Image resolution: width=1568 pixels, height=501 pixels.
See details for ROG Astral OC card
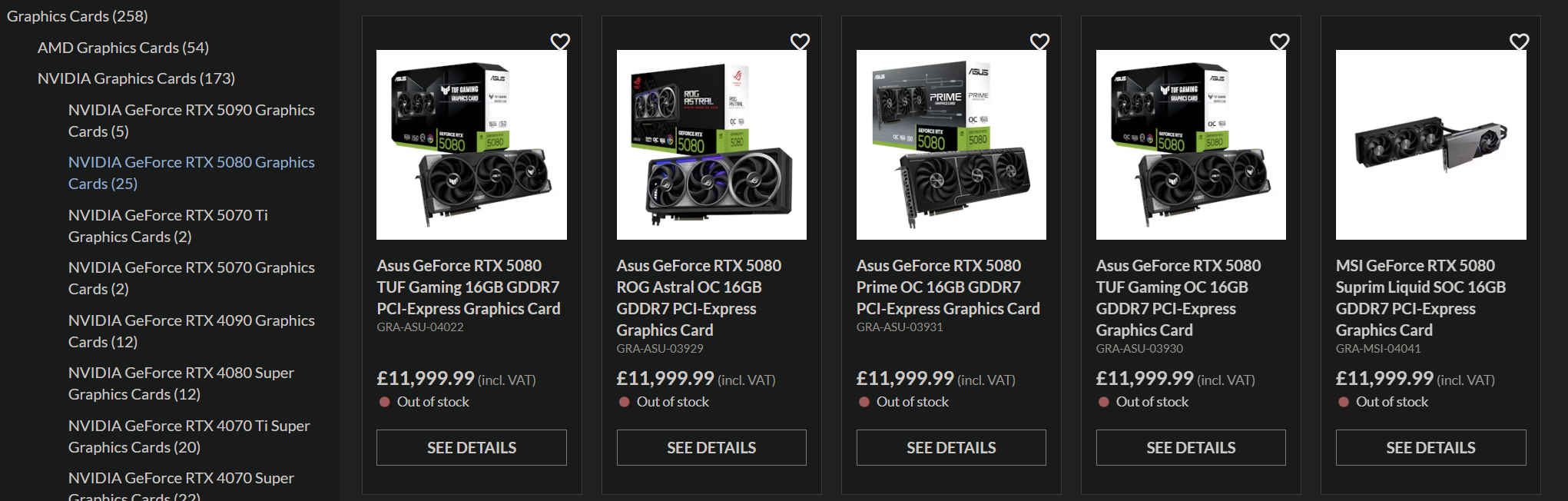pyautogui.click(x=711, y=447)
